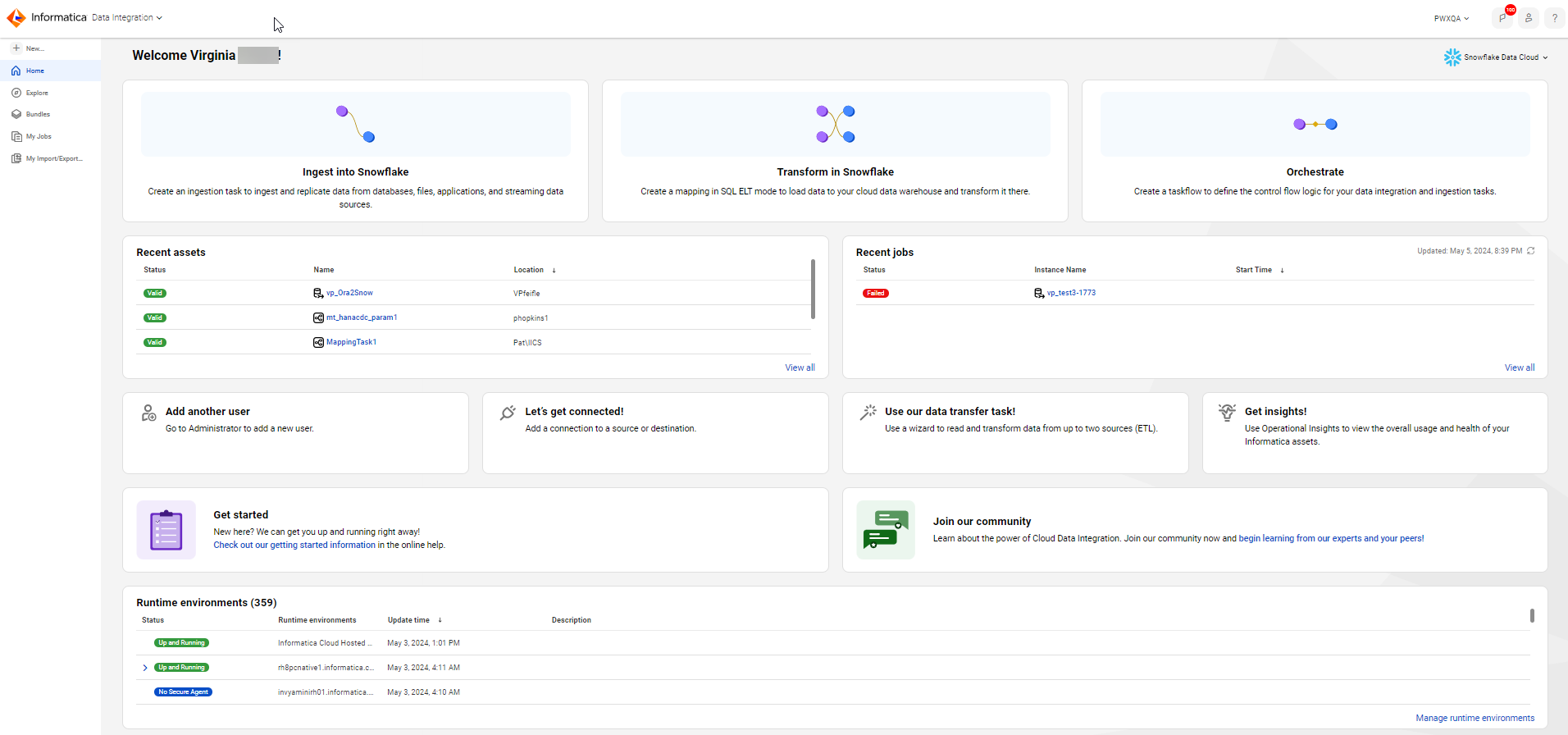Click the Failed status badge
Viewport: 1568px width, 735px height.
pos(876,293)
